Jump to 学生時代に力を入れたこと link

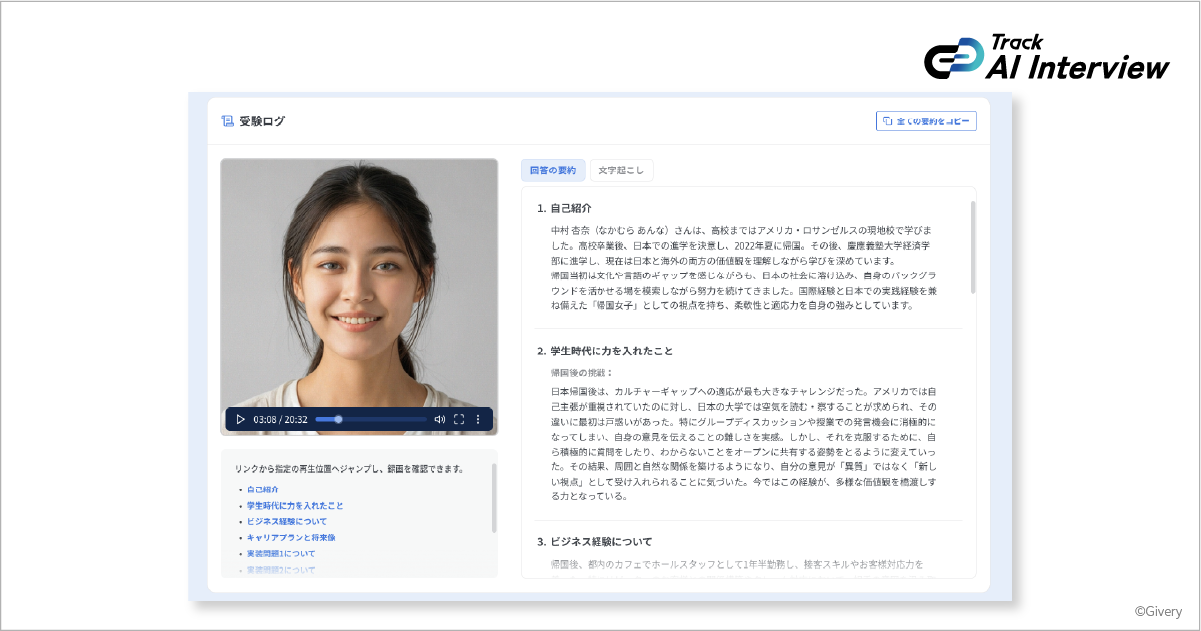click(295, 505)
